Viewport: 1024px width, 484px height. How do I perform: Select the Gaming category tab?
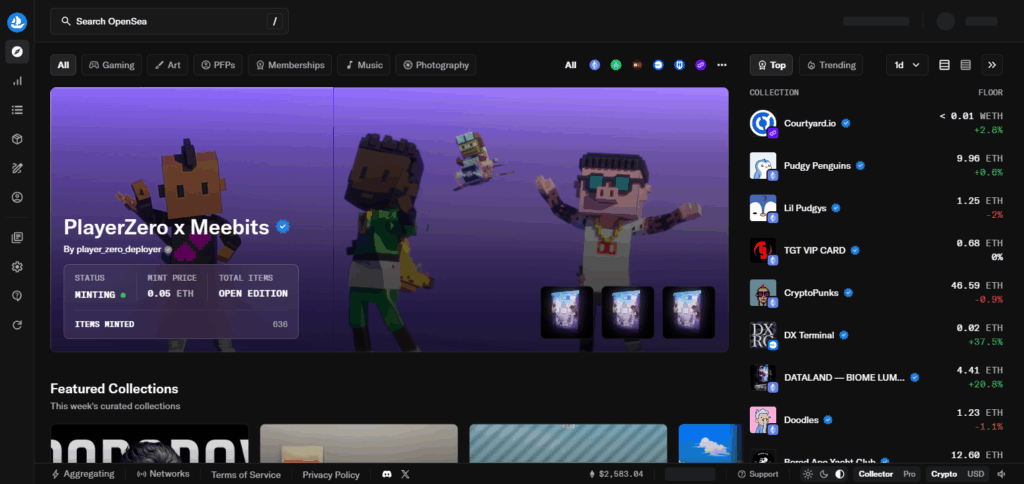click(111, 65)
